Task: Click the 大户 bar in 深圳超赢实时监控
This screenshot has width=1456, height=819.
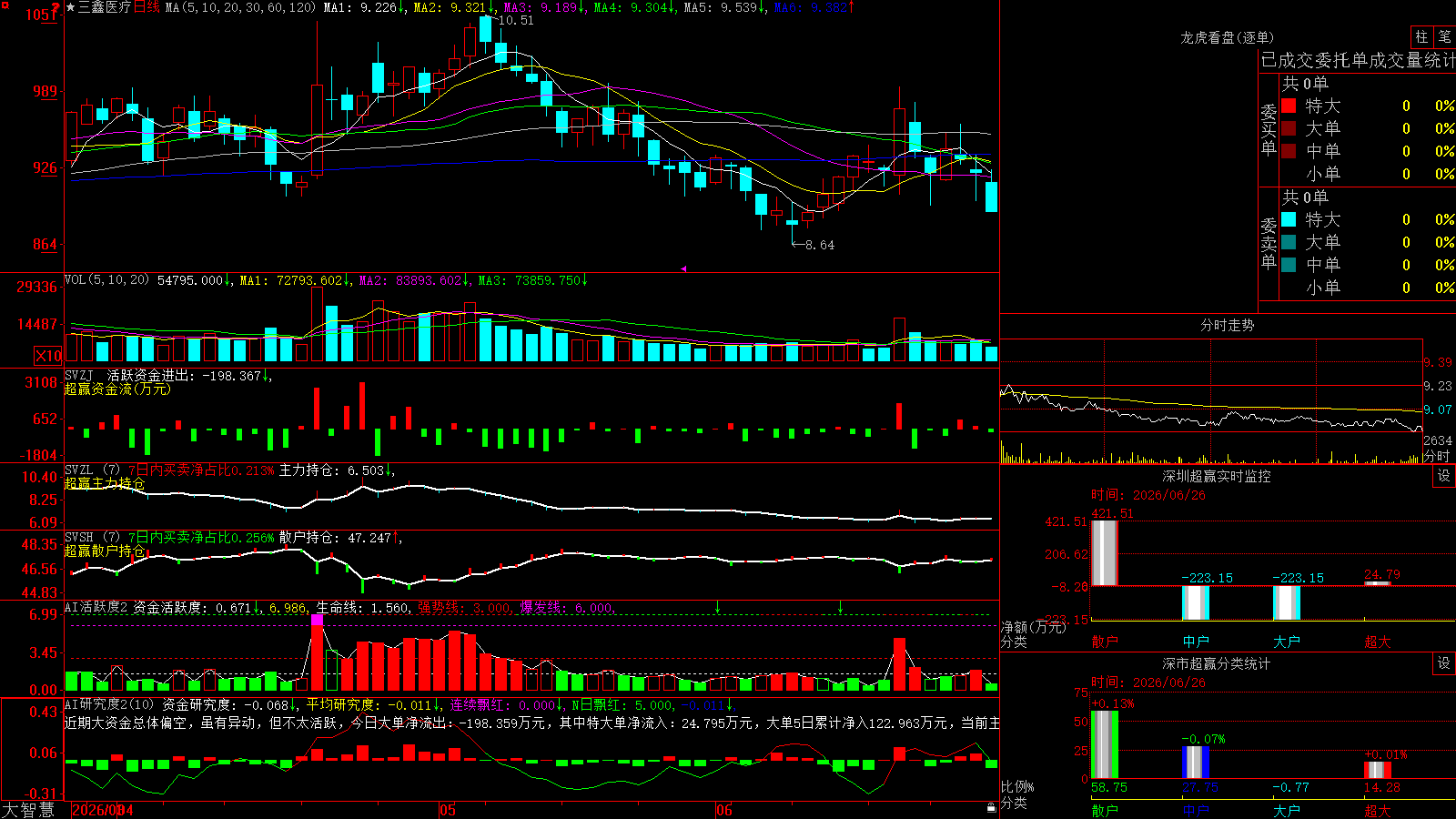Action: pos(1287,602)
